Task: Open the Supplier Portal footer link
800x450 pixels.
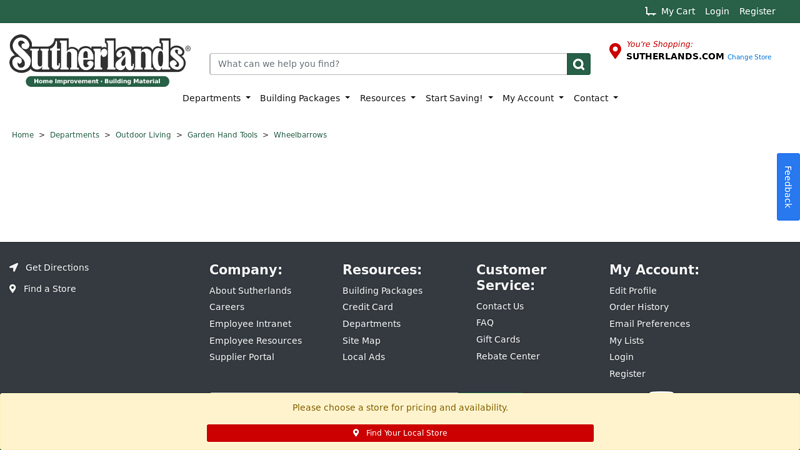Action: [x=241, y=357]
